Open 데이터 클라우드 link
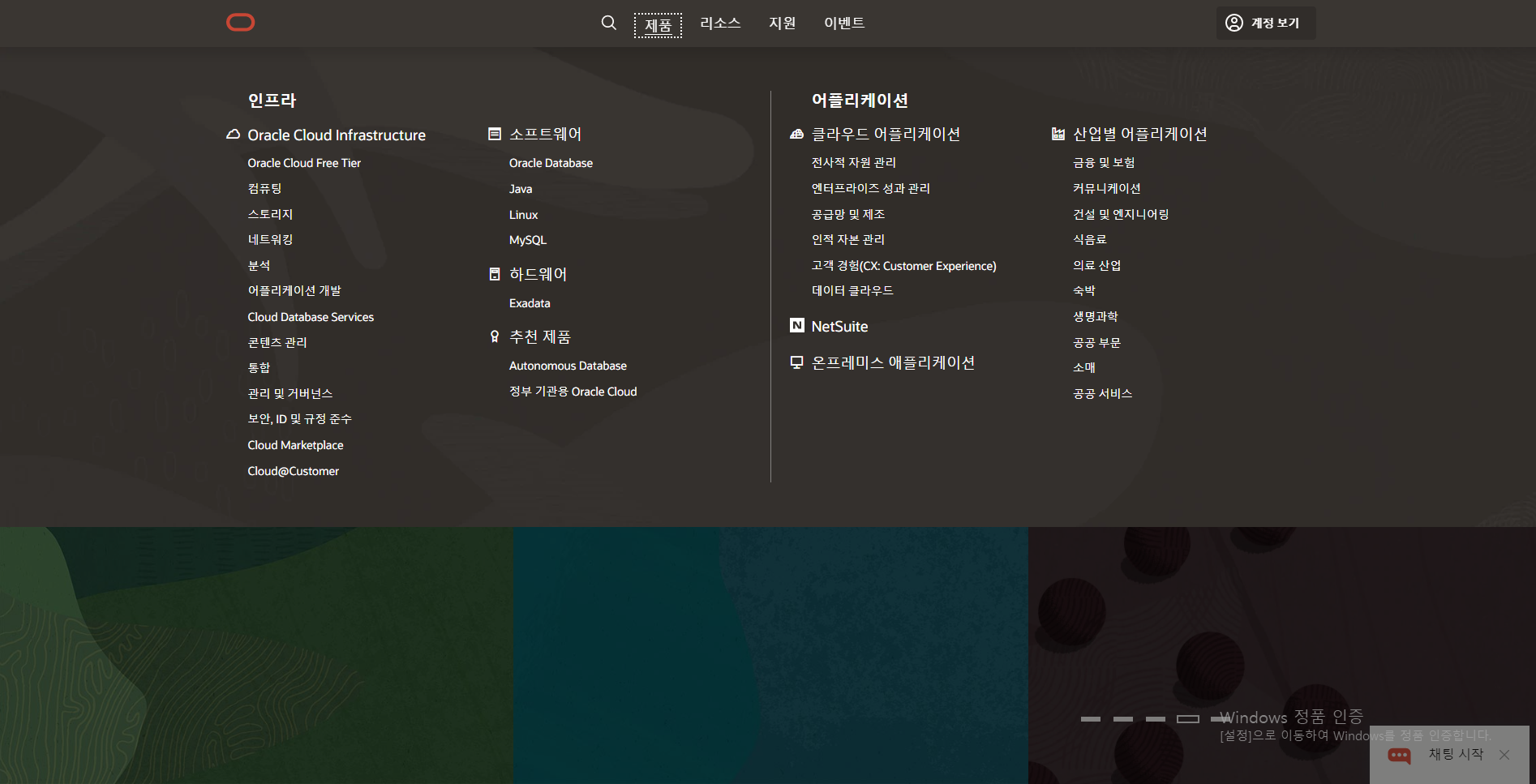 click(852, 290)
